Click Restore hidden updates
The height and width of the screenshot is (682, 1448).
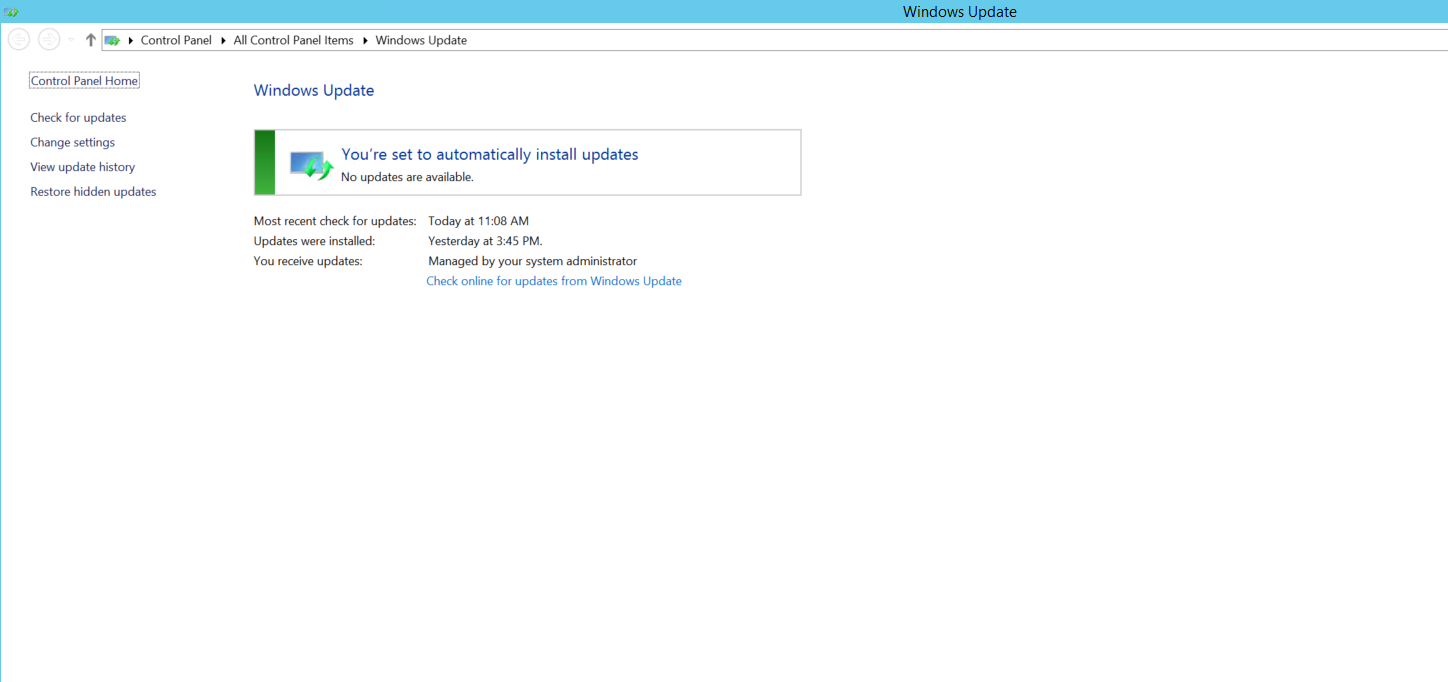93,191
